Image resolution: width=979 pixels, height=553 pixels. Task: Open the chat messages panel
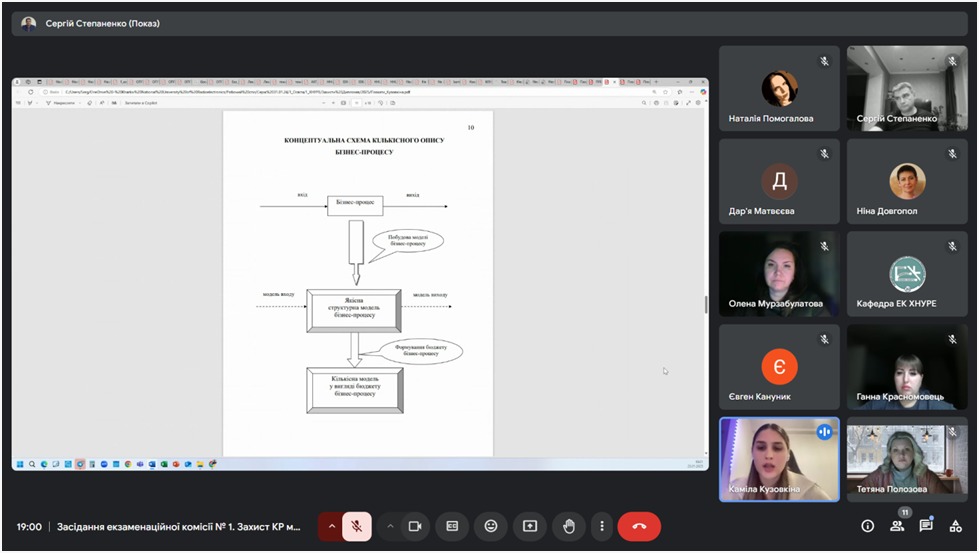click(926, 526)
